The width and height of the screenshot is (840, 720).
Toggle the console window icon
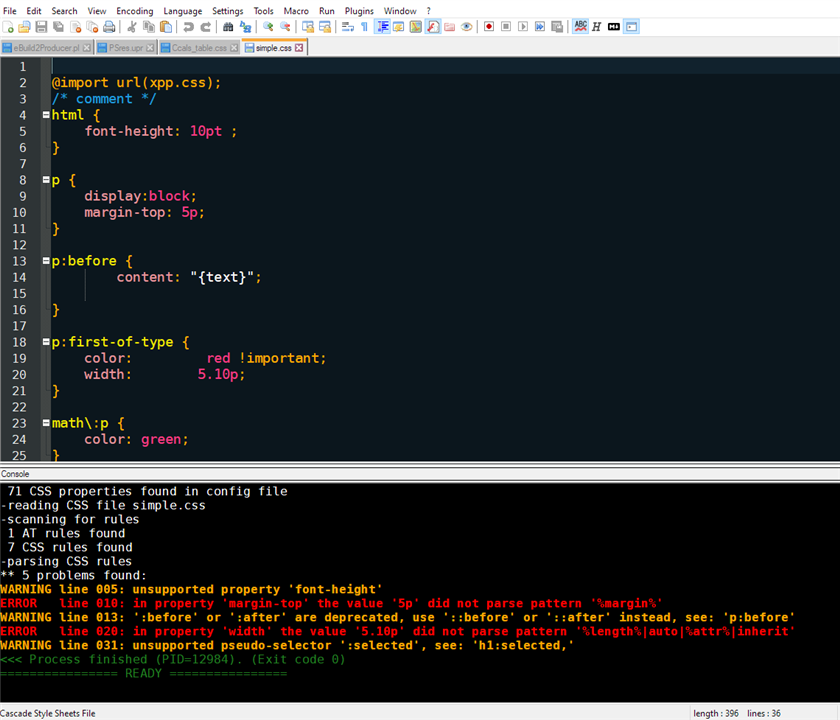point(632,27)
